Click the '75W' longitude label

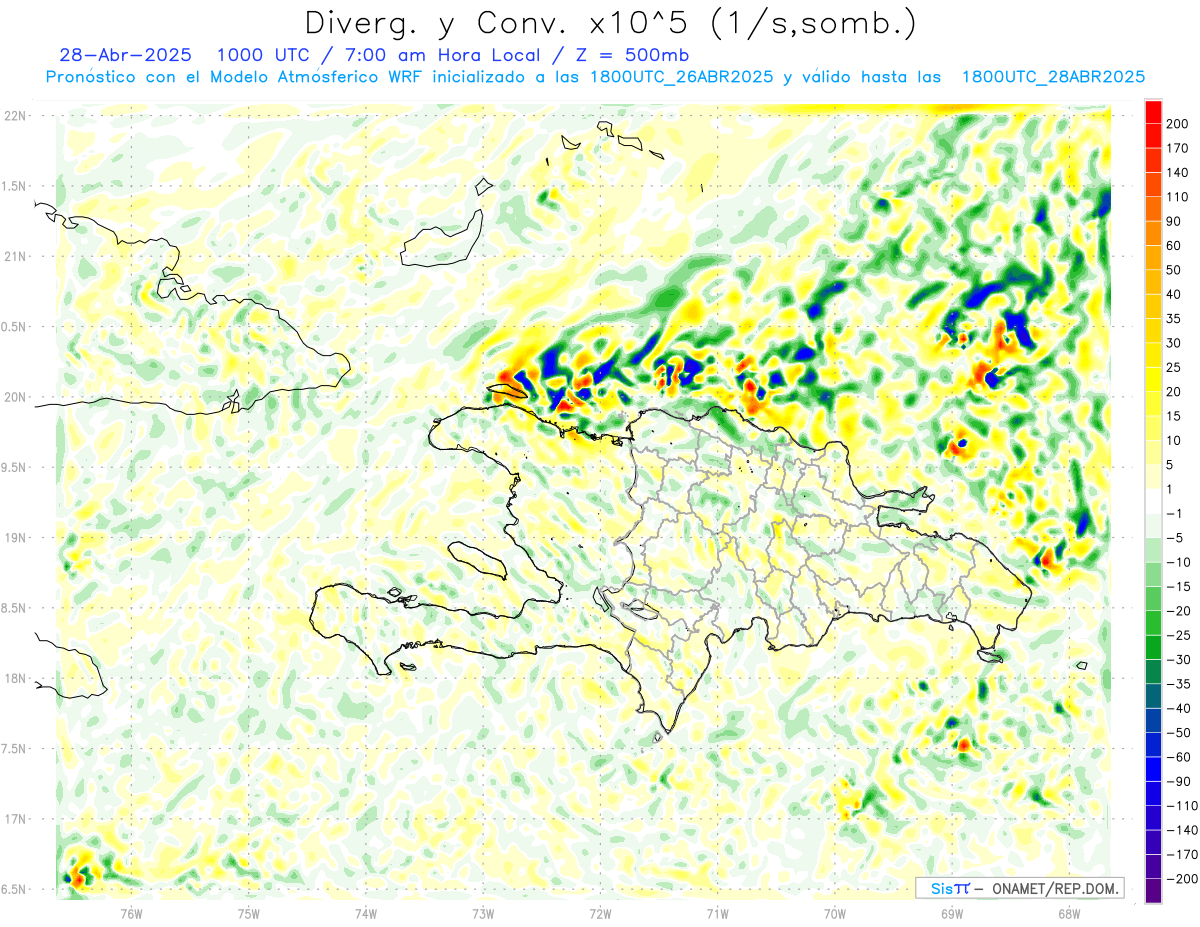pyautogui.click(x=248, y=913)
